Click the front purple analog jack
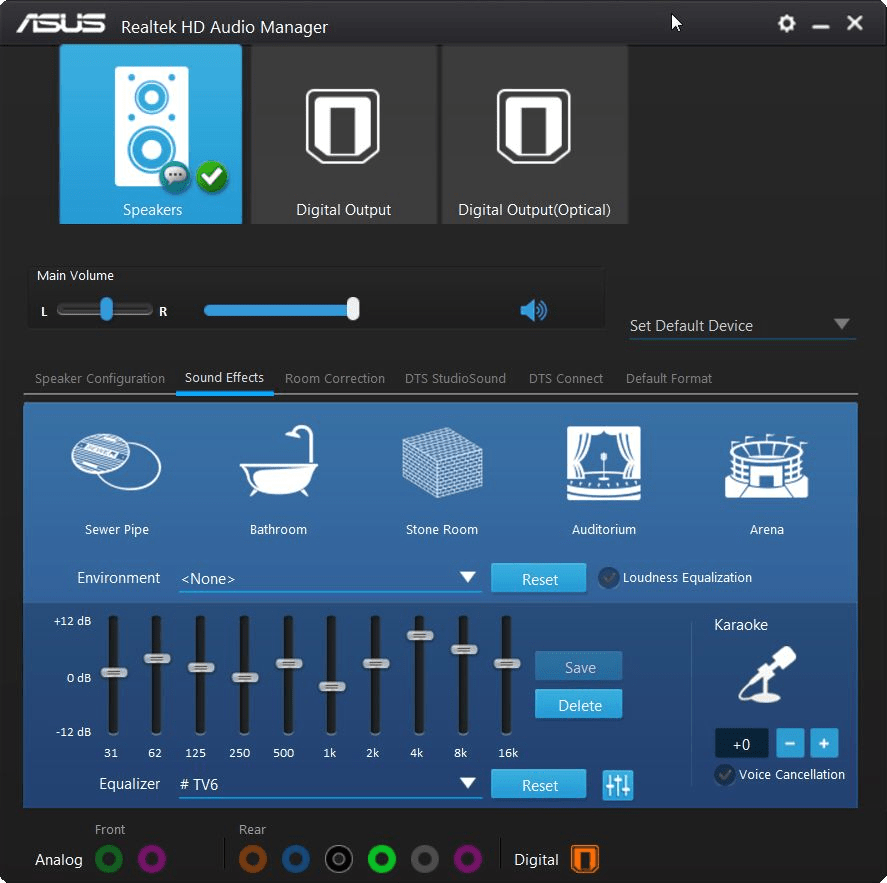The height and width of the screenshot is (883, 887). click(x=152, y=859)
